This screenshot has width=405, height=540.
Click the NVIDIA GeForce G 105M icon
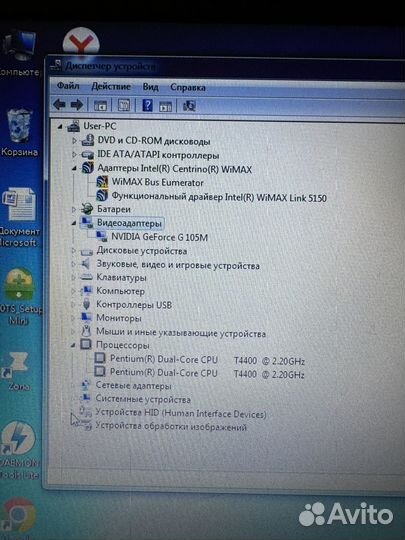coord(101,236)
